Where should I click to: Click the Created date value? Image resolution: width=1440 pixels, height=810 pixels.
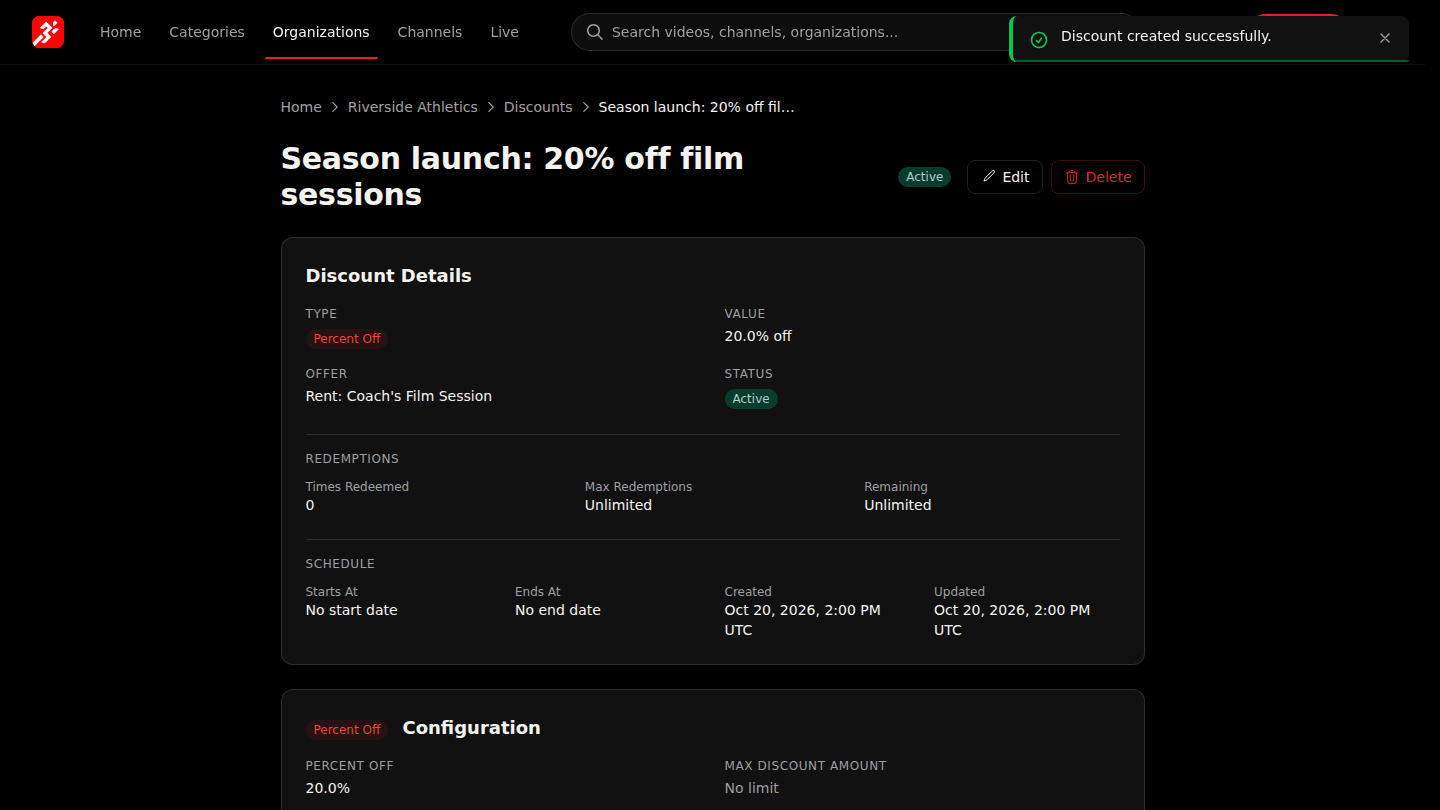(x=803, y=620)
